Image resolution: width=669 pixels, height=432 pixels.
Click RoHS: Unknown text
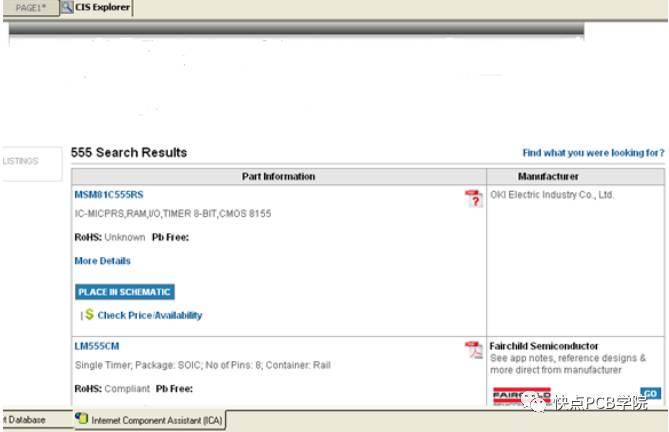[110, 237]
